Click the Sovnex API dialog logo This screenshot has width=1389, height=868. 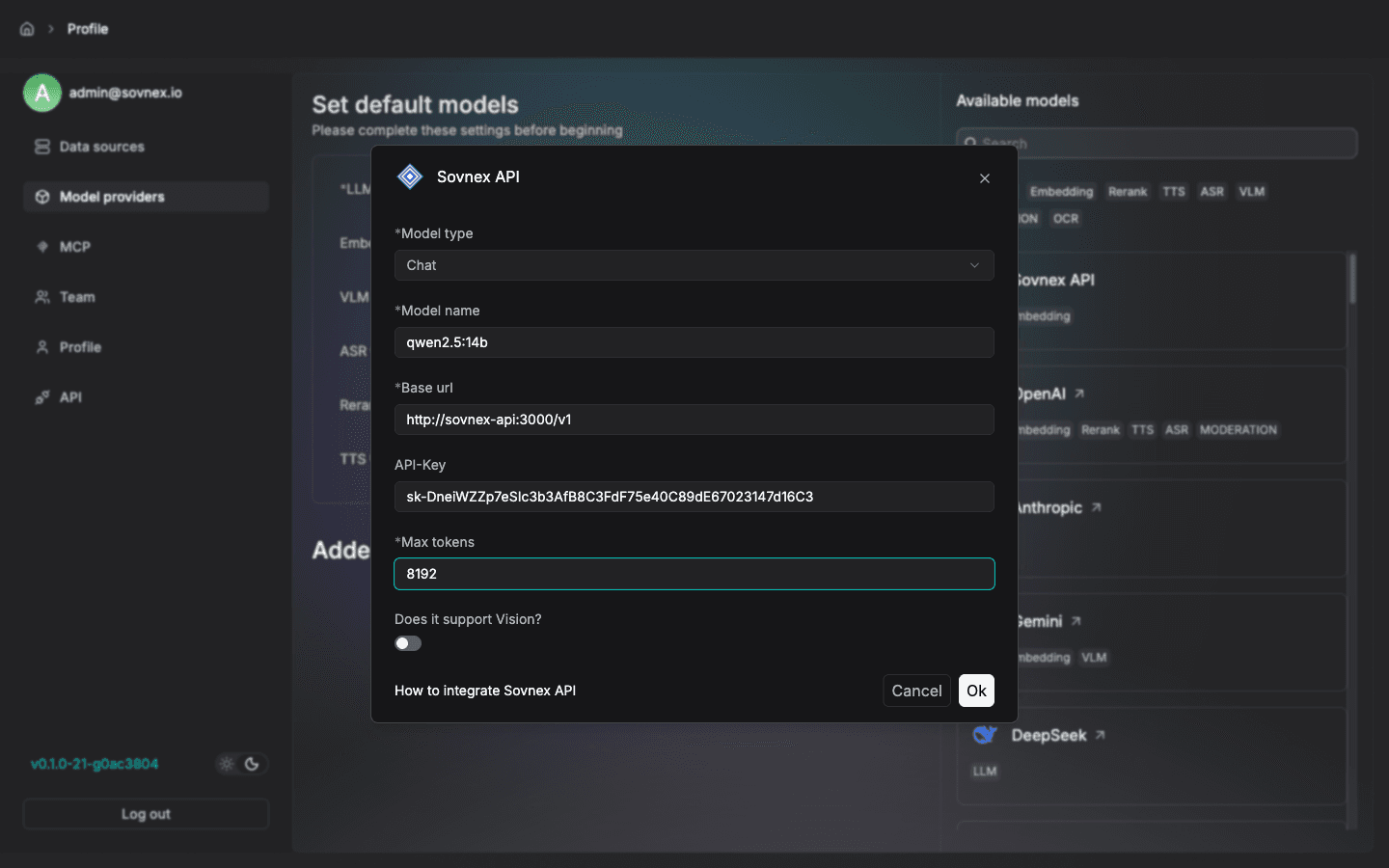(x=410, y=176)
